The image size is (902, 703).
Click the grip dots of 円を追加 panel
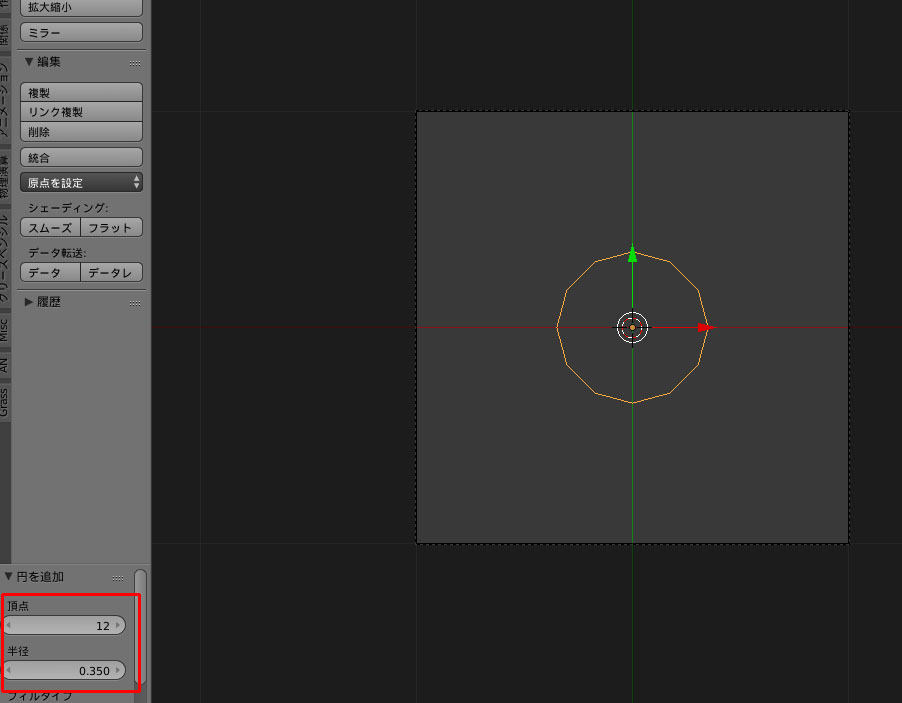pyautogui.click(x=118, y=578)
